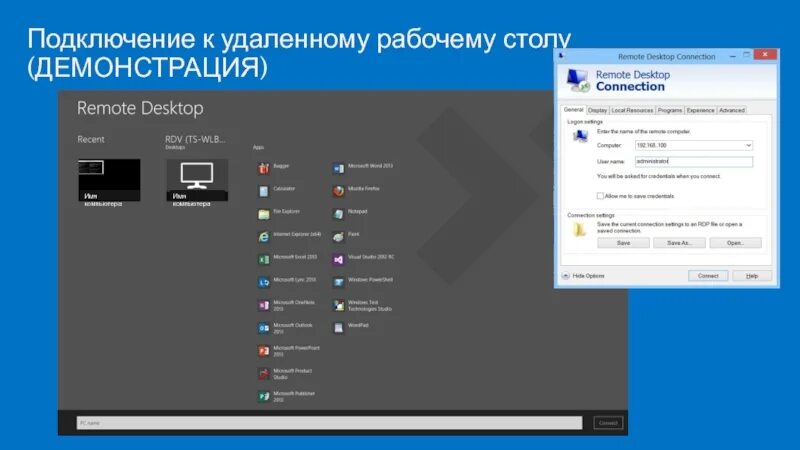The width and height of the screenshot is (800, 450).
Task: Launch Visual Studio app icon
Action: (x=338, y=260)
